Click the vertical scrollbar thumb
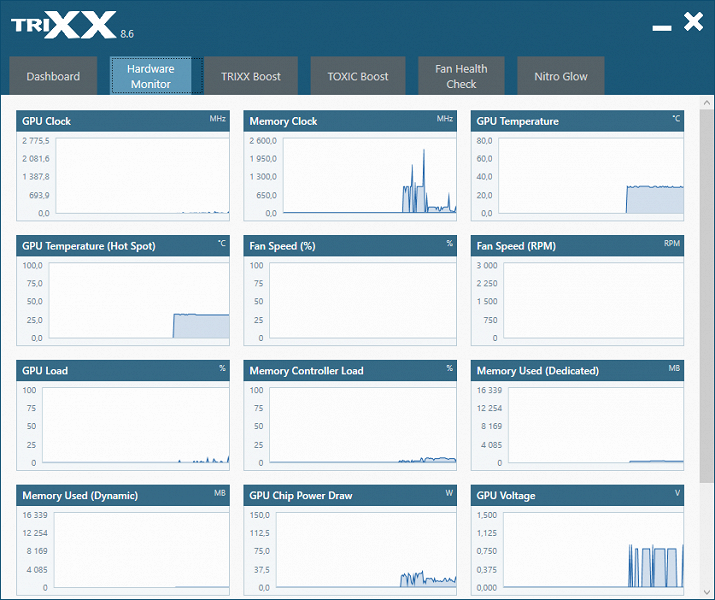 [x=707, y=295]
